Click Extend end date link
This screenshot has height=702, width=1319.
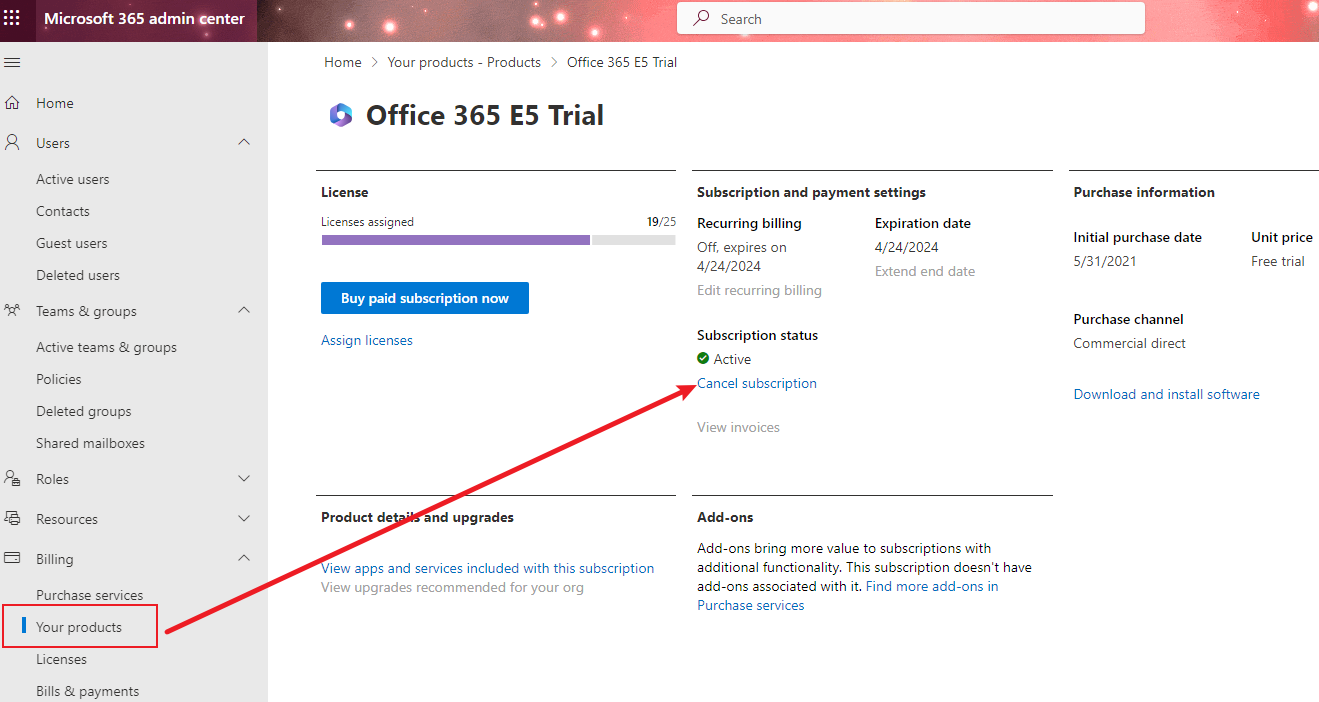(x=925, y=271)
